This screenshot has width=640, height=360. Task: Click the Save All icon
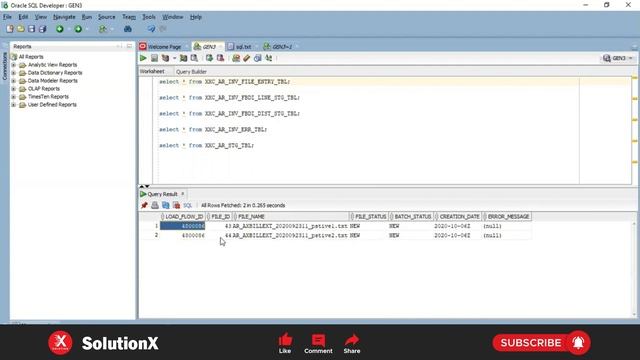[42, 29]
